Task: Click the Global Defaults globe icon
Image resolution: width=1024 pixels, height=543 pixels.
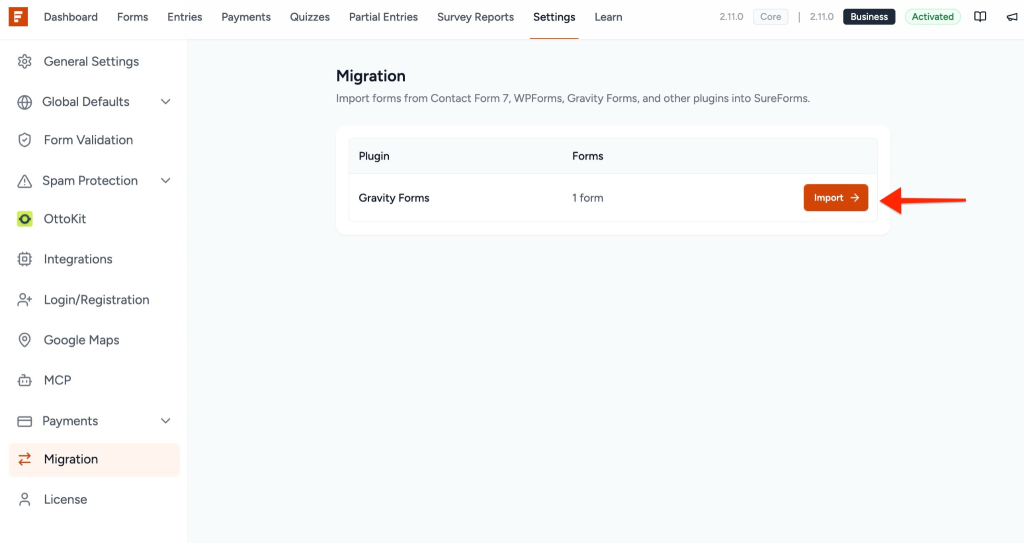Action: click(x=25, y=102)
